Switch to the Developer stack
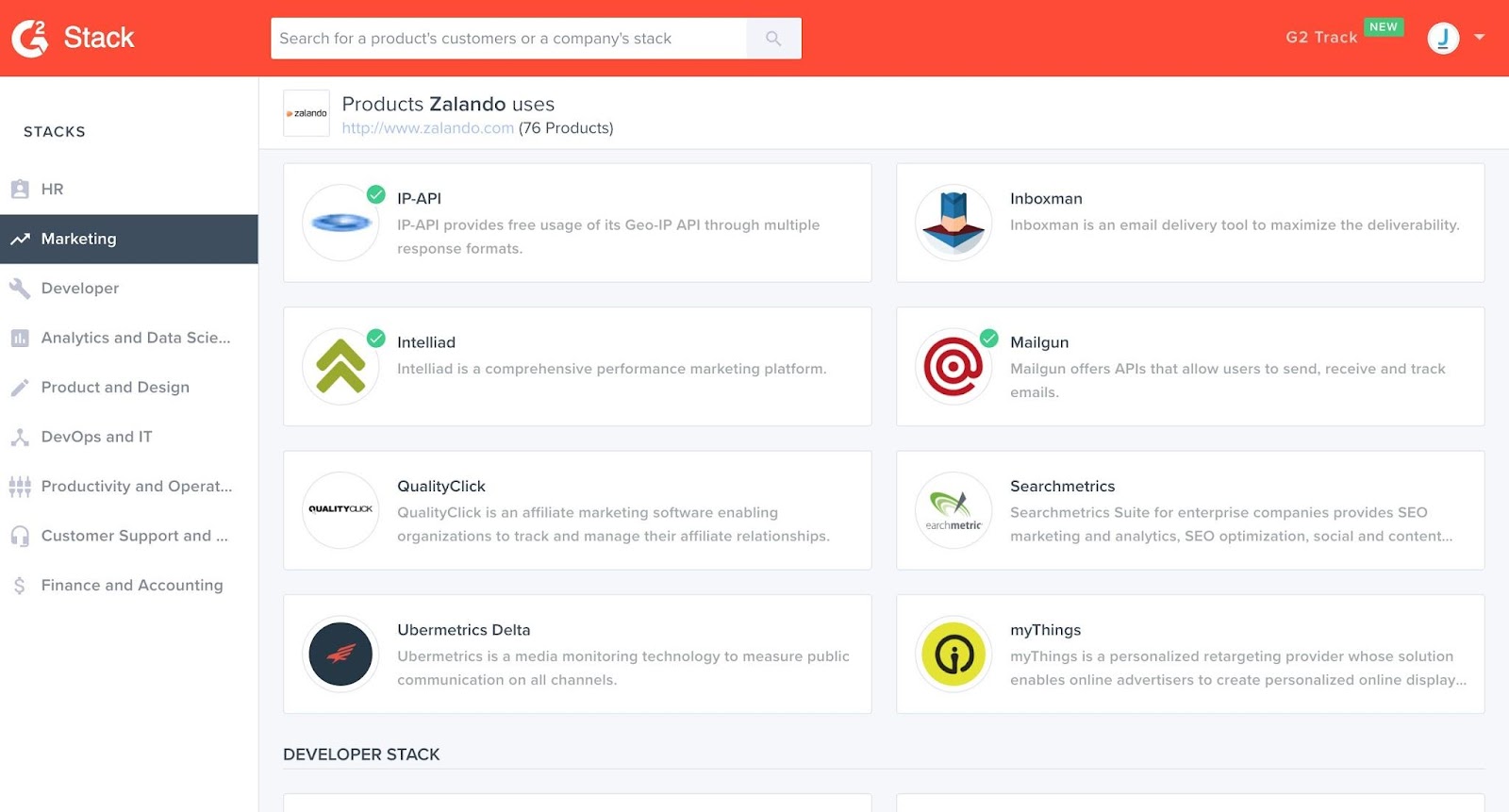This screenshot has height=812, width=1509. (x=129, y=289)
